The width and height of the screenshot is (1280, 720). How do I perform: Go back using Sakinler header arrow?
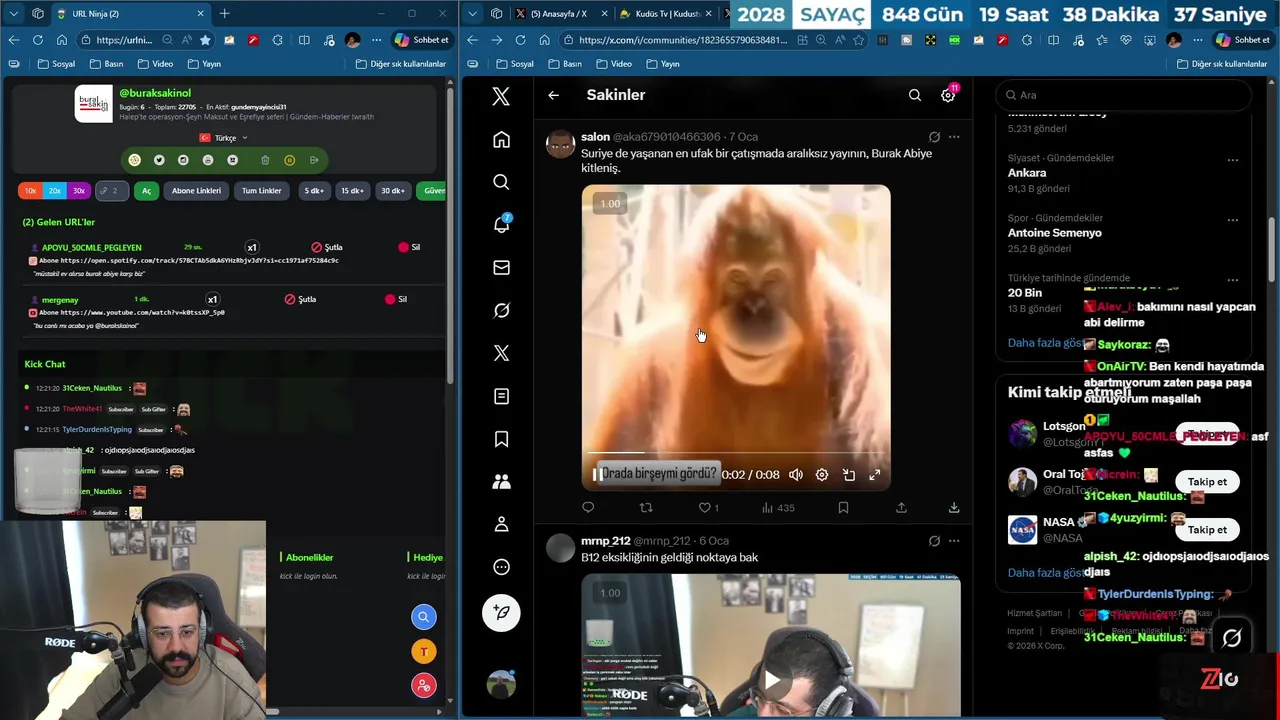553,95
